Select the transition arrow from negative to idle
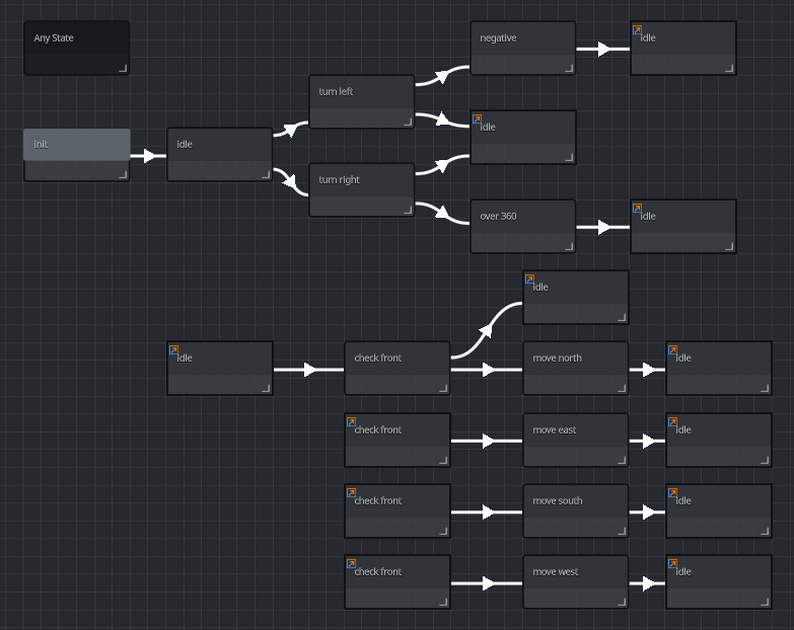Viewport: 794px width, 630px height. tap(603, 49)
